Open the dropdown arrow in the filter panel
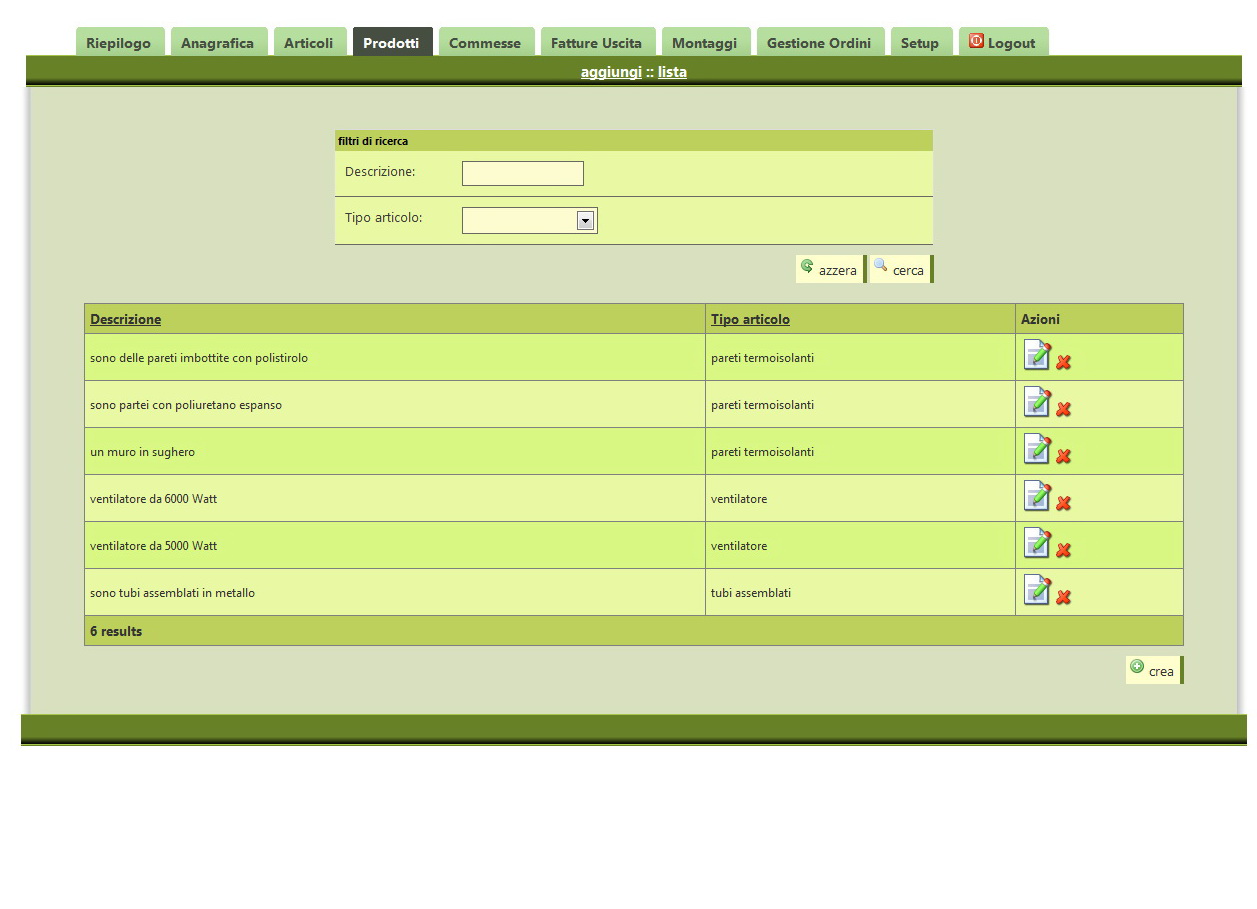This screenshot has height=909, width=1257. click(586, 220)
